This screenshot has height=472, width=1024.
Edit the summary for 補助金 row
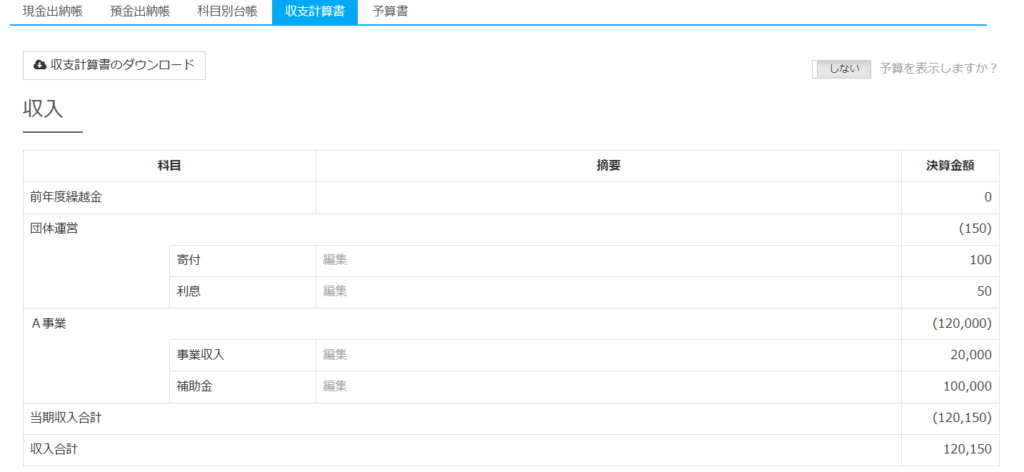tap(334, 386)
